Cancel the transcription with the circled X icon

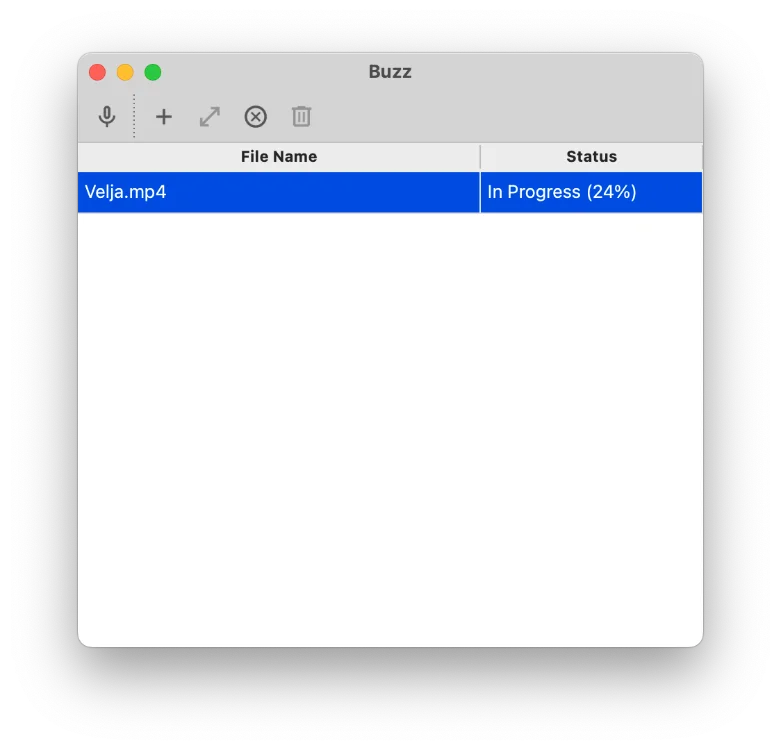(x=256, y=117)
